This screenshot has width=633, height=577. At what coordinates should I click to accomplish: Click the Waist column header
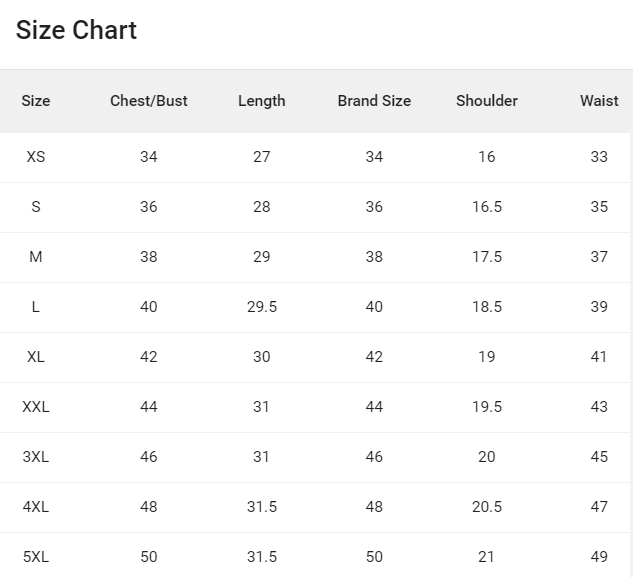point(599,101)
